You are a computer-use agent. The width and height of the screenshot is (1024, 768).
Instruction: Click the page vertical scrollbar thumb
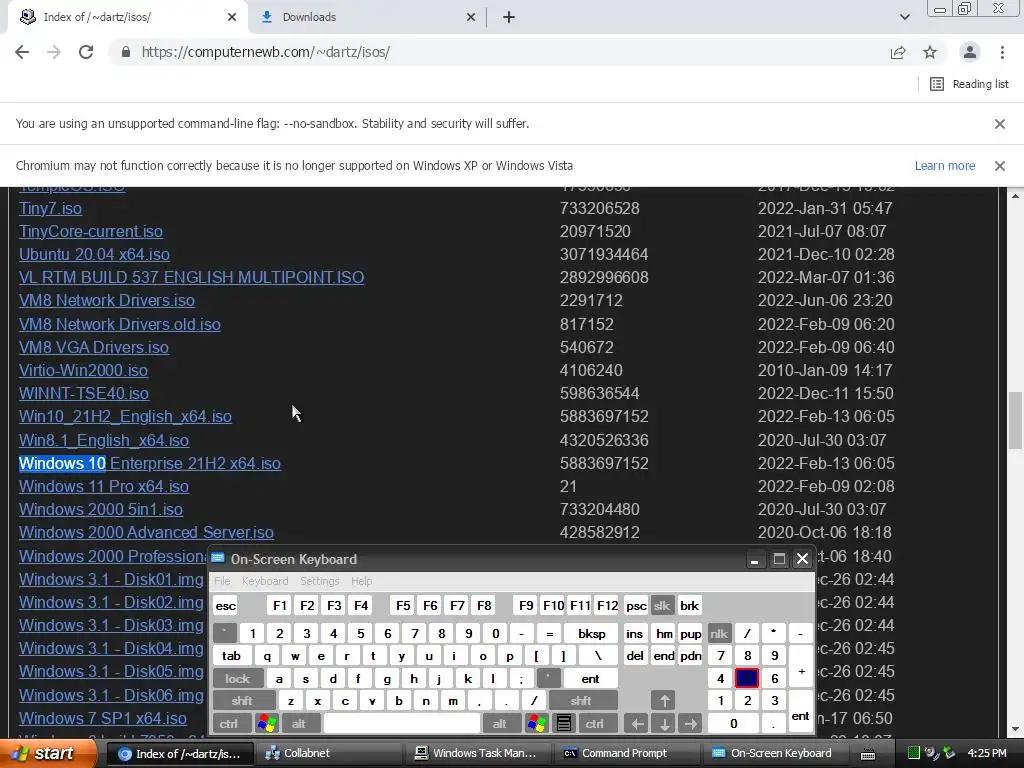1015,421
